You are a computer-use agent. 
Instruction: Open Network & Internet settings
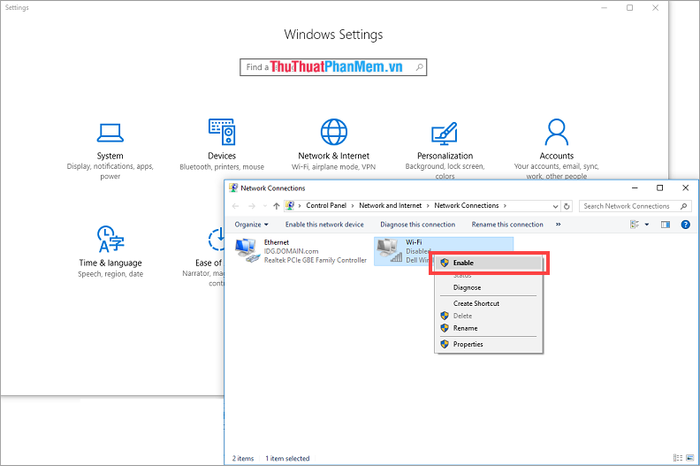pyautogui.click(x=333, y=145)
